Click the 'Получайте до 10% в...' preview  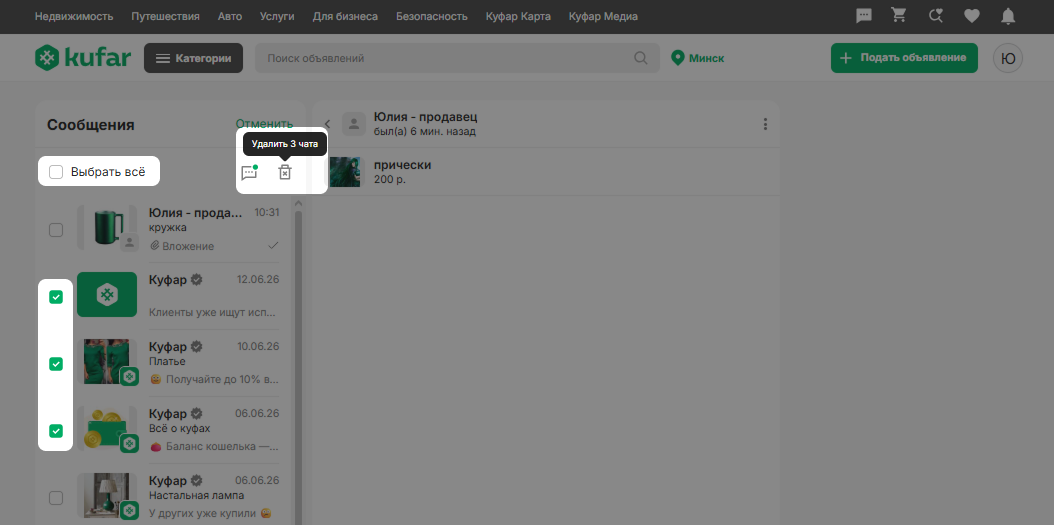[214, 380]
